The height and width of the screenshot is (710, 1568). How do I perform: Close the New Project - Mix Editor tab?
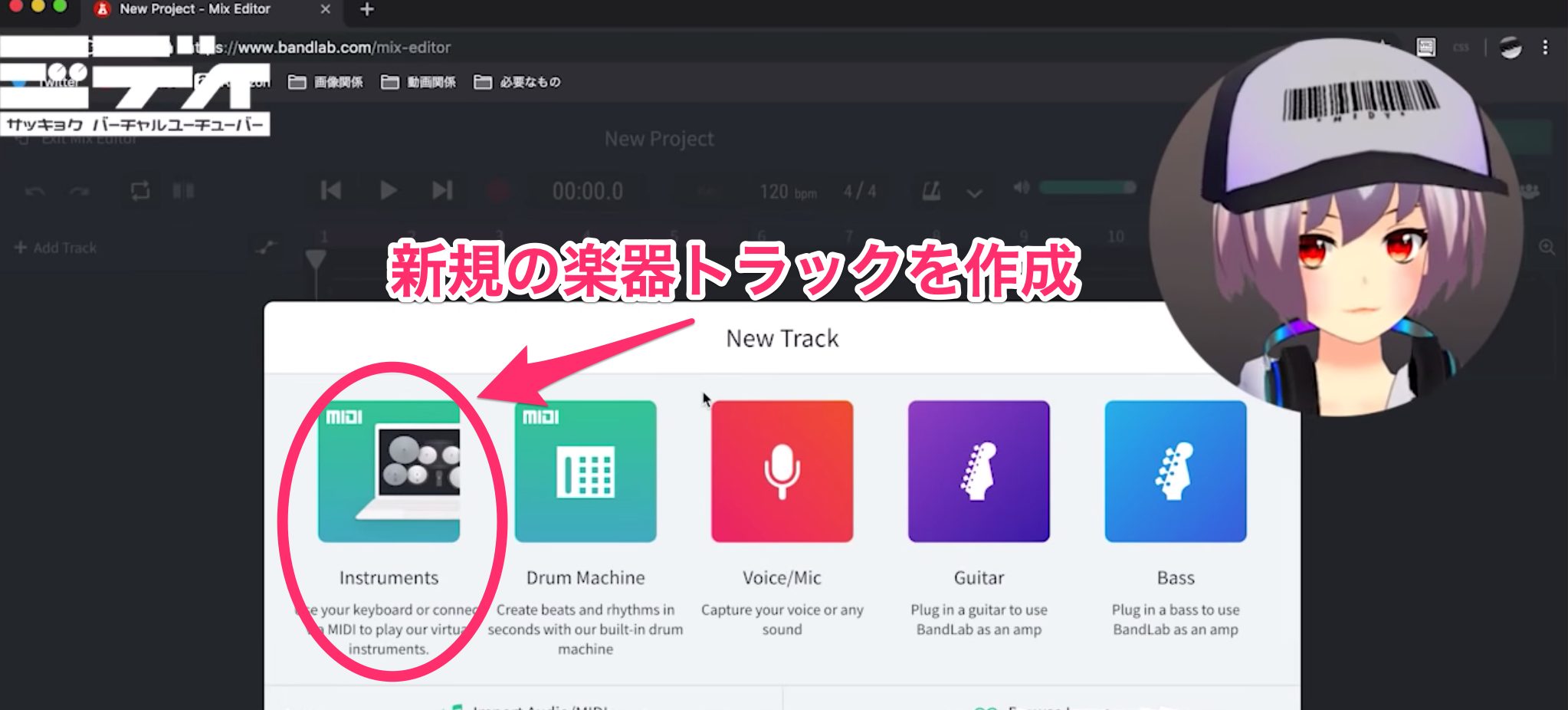(326, 9)
